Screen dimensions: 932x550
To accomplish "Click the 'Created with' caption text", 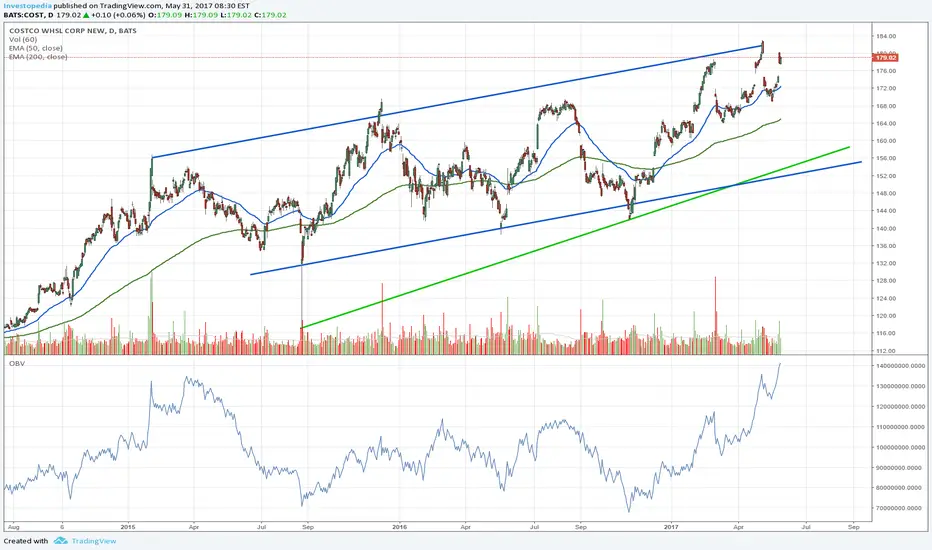I will 26,541.
